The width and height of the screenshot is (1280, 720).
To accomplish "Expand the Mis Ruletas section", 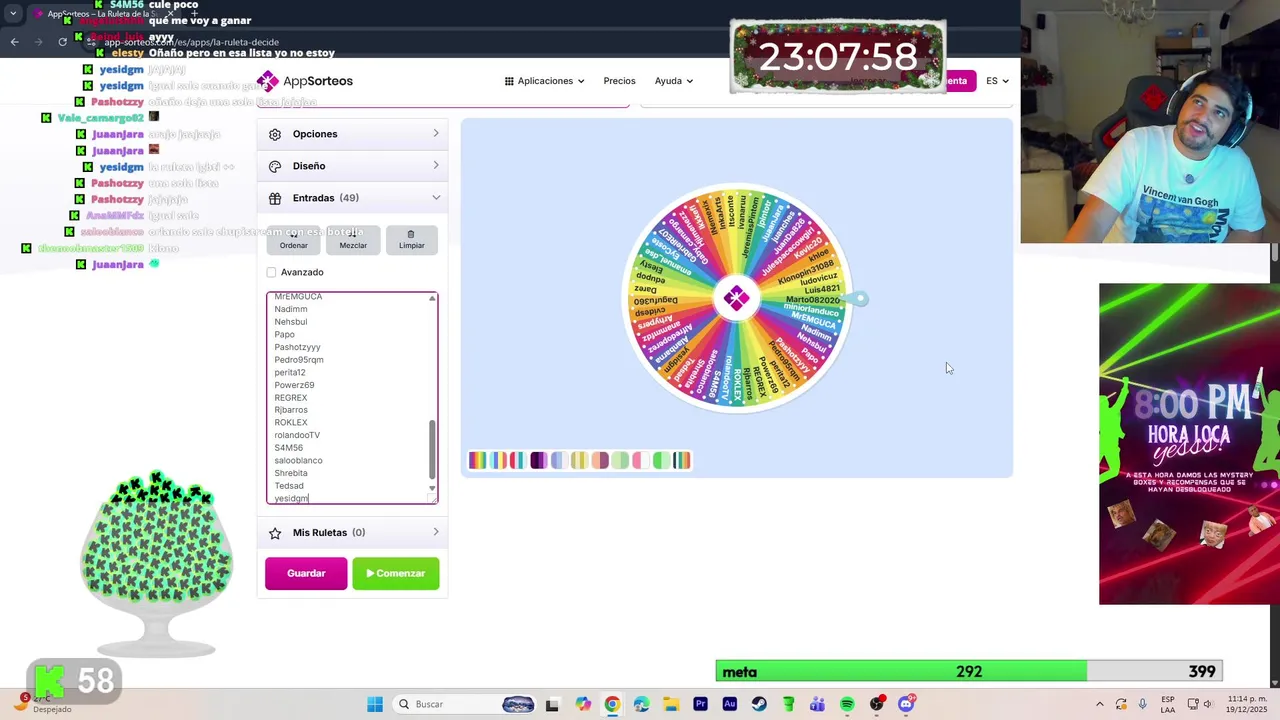I will (352, 533).
